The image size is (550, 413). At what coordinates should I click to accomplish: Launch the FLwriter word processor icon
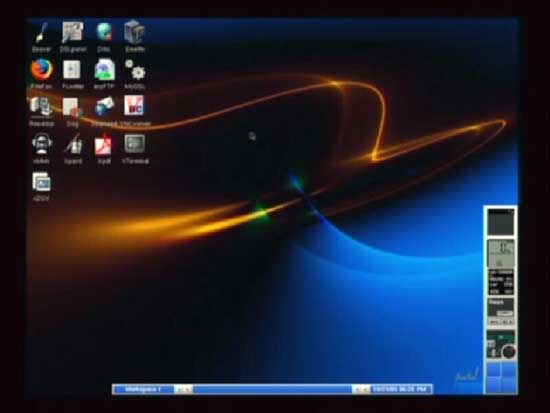[x=72, y=69]
